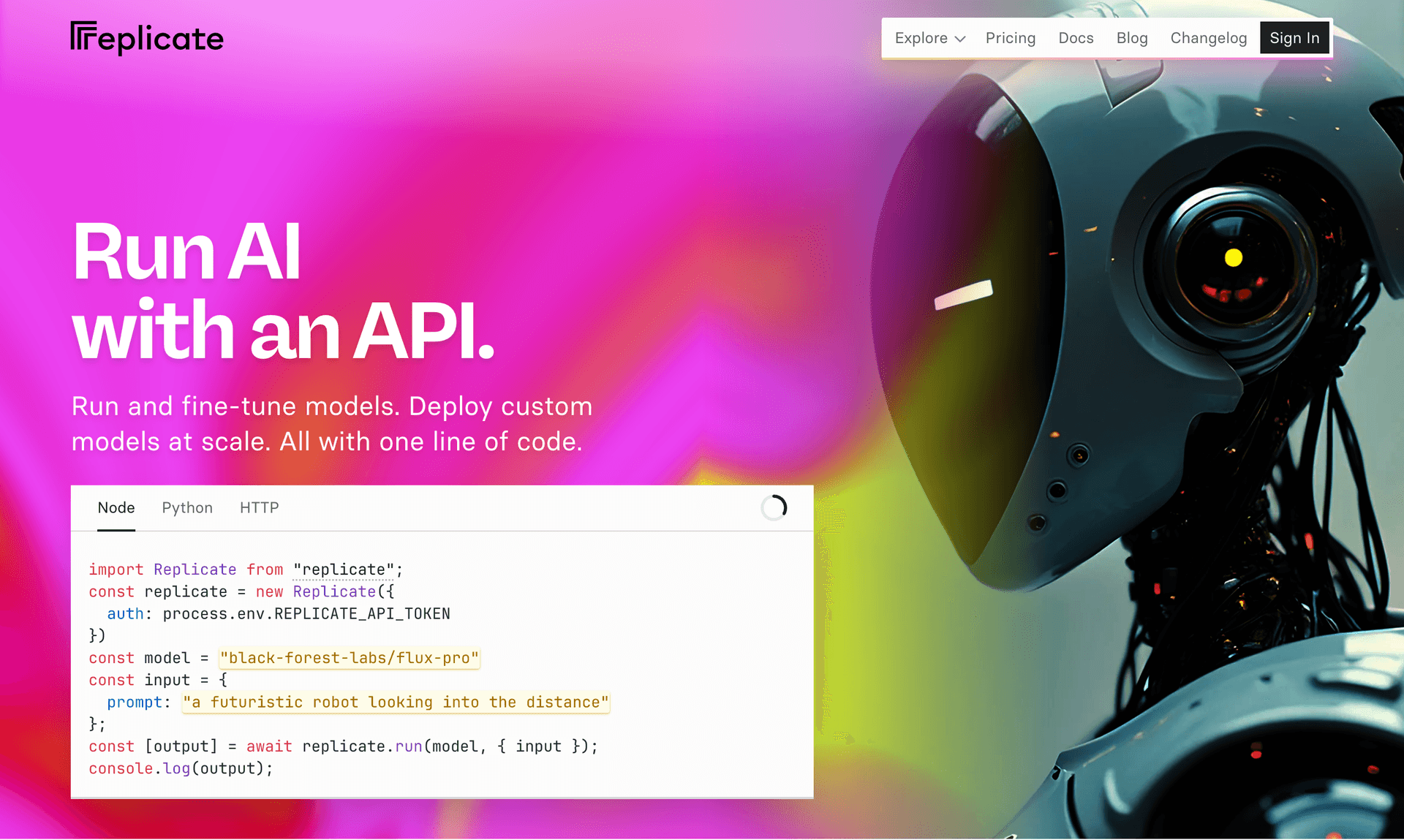Open the Pricing page
The width and height of the screenshot is (1404, 840).
pyautogui.click(x=1010, y=38)
